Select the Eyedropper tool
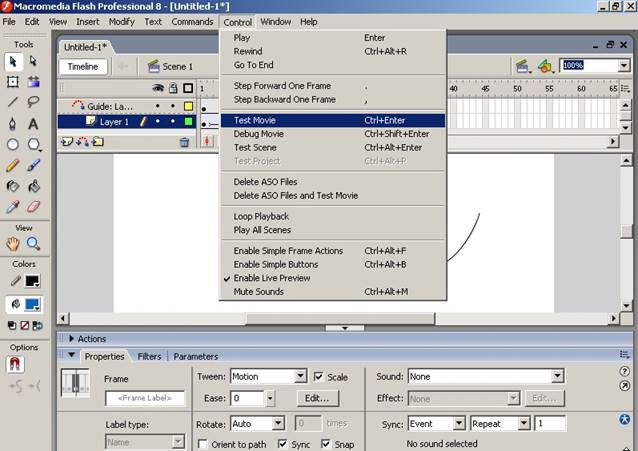This screenshot has width=638, height=451. point(13,207)
